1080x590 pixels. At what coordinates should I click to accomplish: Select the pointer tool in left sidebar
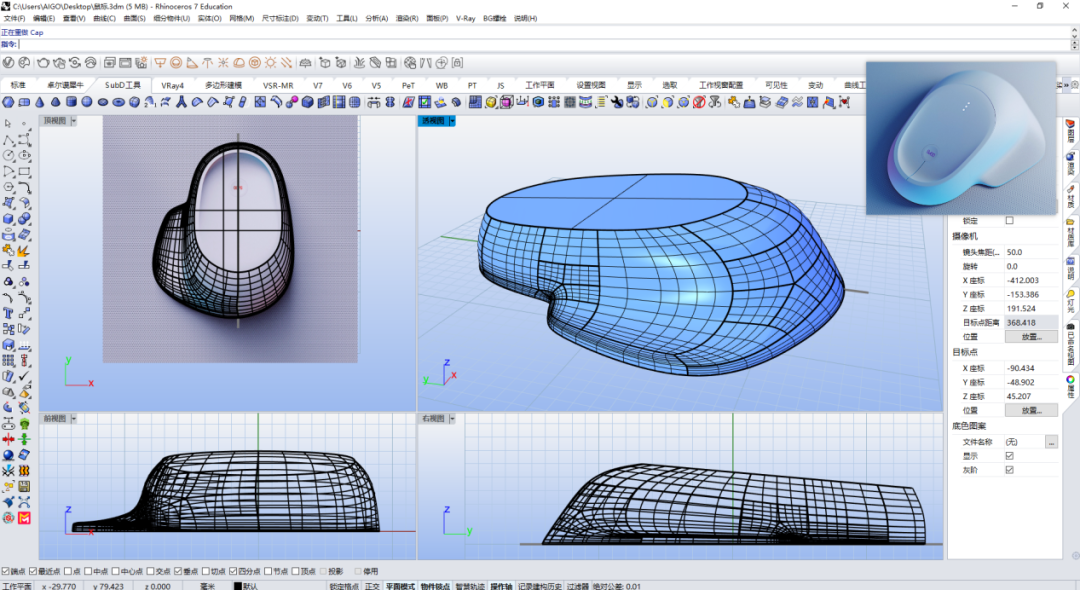point(8,124)
